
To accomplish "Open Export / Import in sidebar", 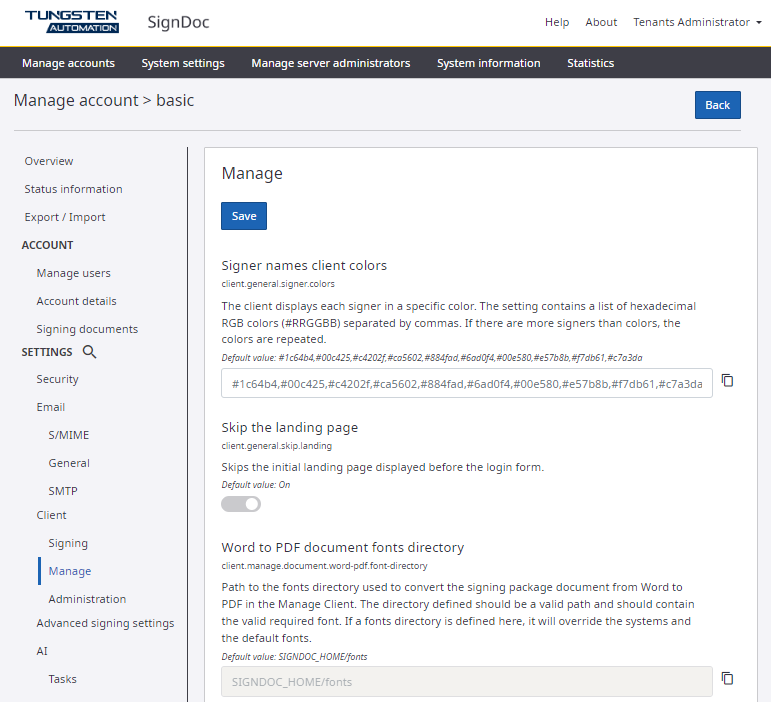I will [65, 217].
